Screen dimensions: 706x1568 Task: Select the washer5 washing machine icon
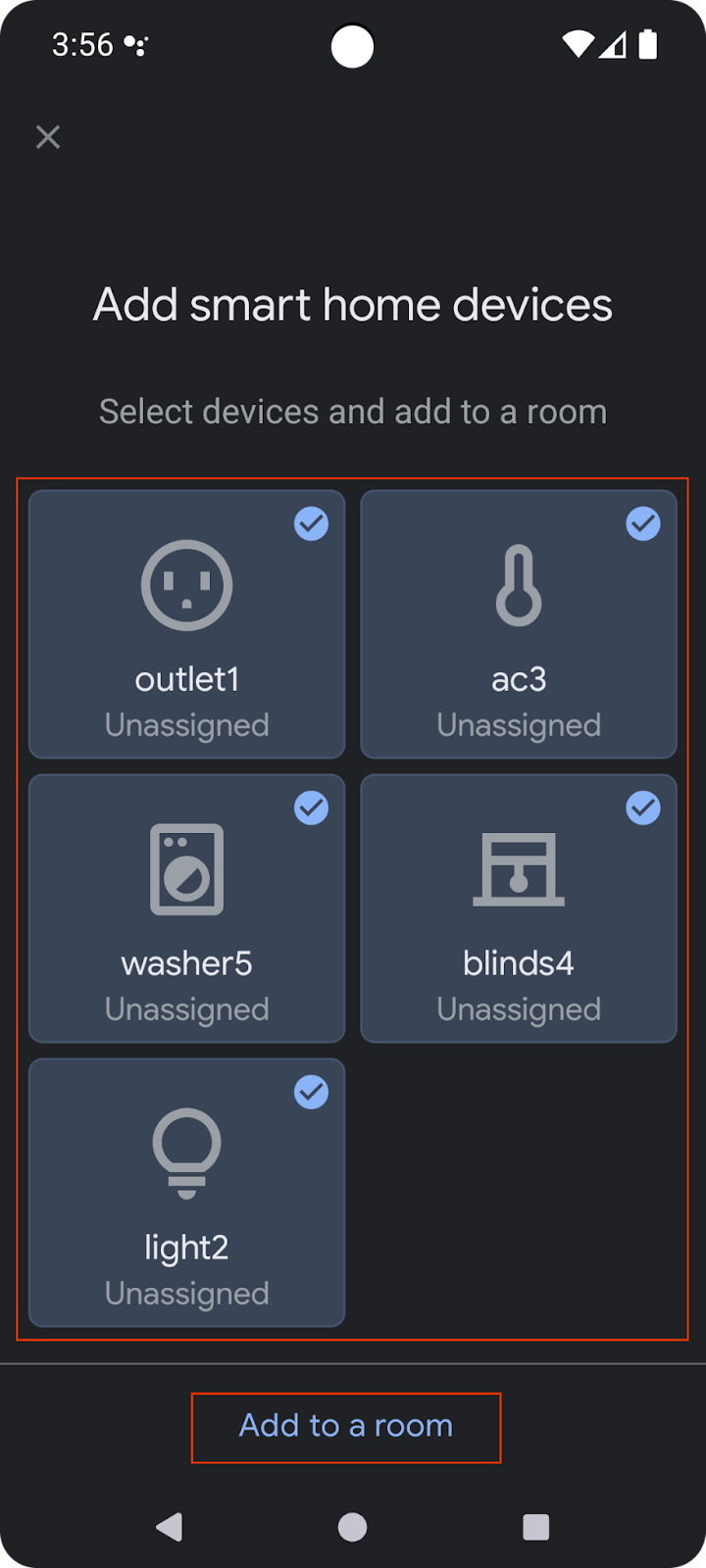(x=186, y=869)
